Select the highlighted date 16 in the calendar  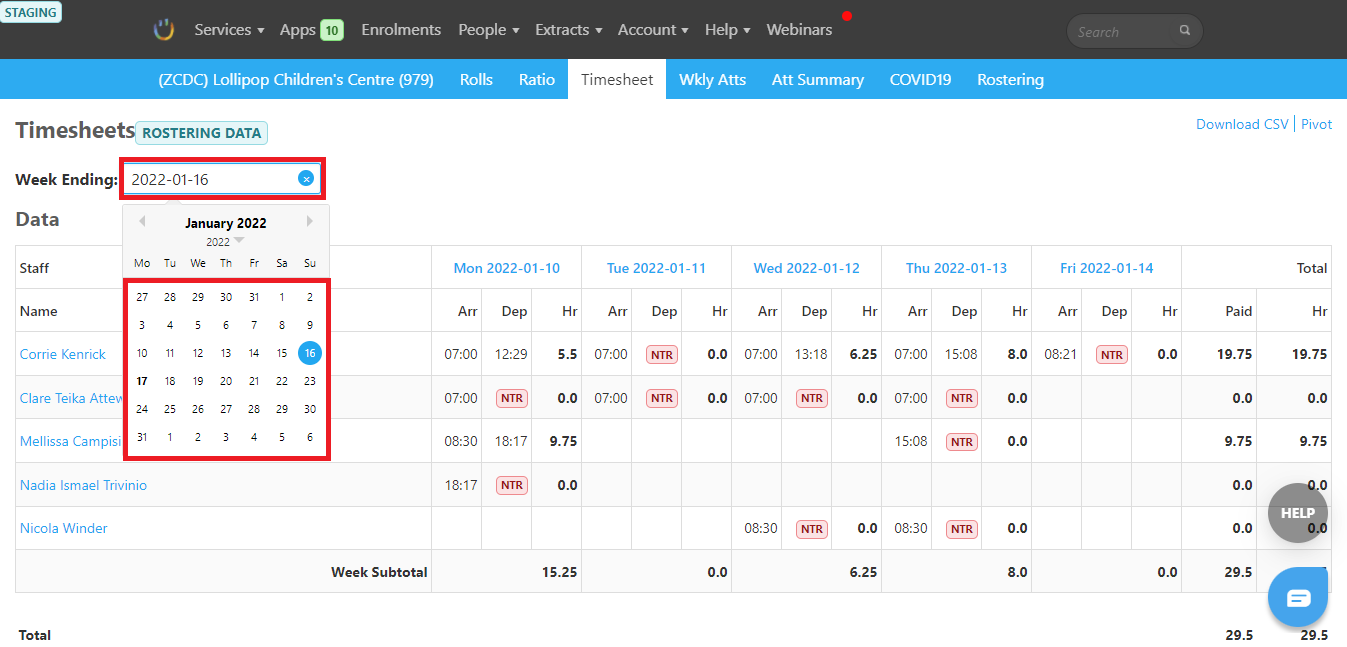310,353
